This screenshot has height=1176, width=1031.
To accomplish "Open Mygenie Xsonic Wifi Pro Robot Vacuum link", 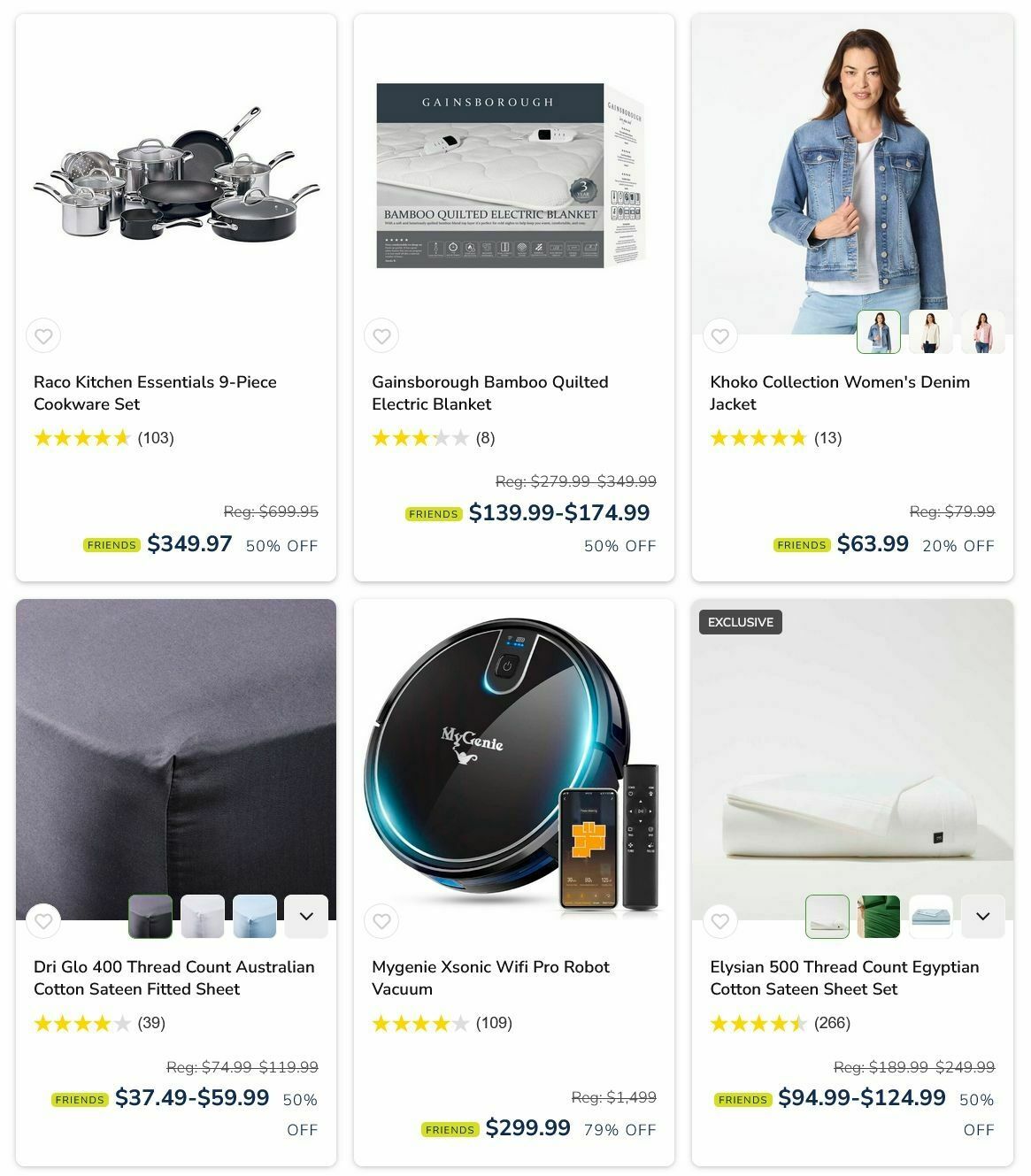I will pos(490,978).
